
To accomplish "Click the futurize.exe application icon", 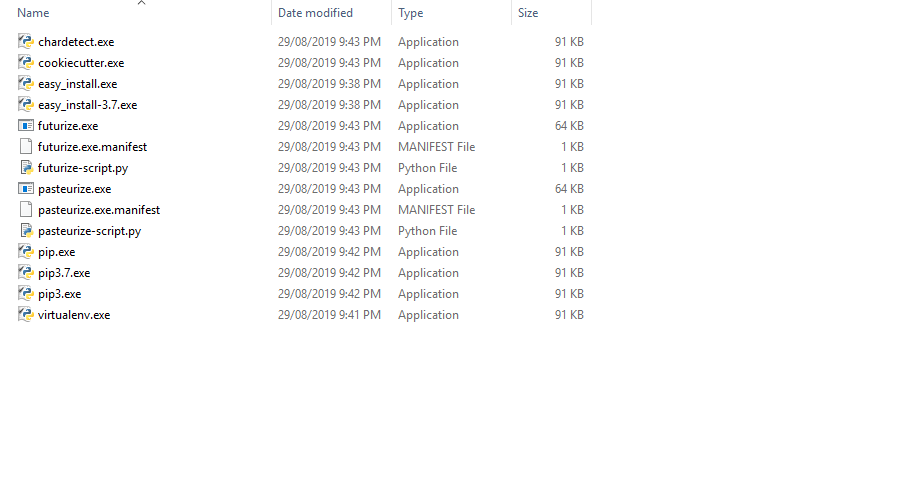I will pos(25,125).
